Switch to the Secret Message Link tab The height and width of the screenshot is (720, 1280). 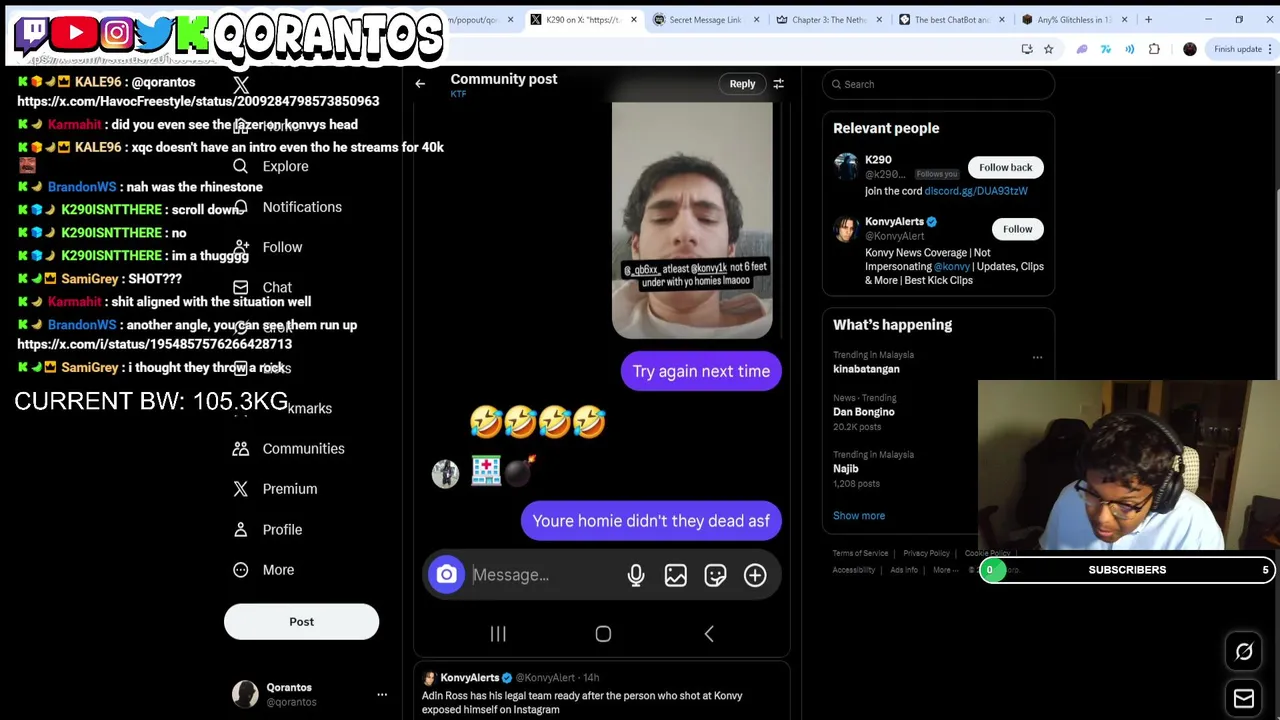point(705,19)
